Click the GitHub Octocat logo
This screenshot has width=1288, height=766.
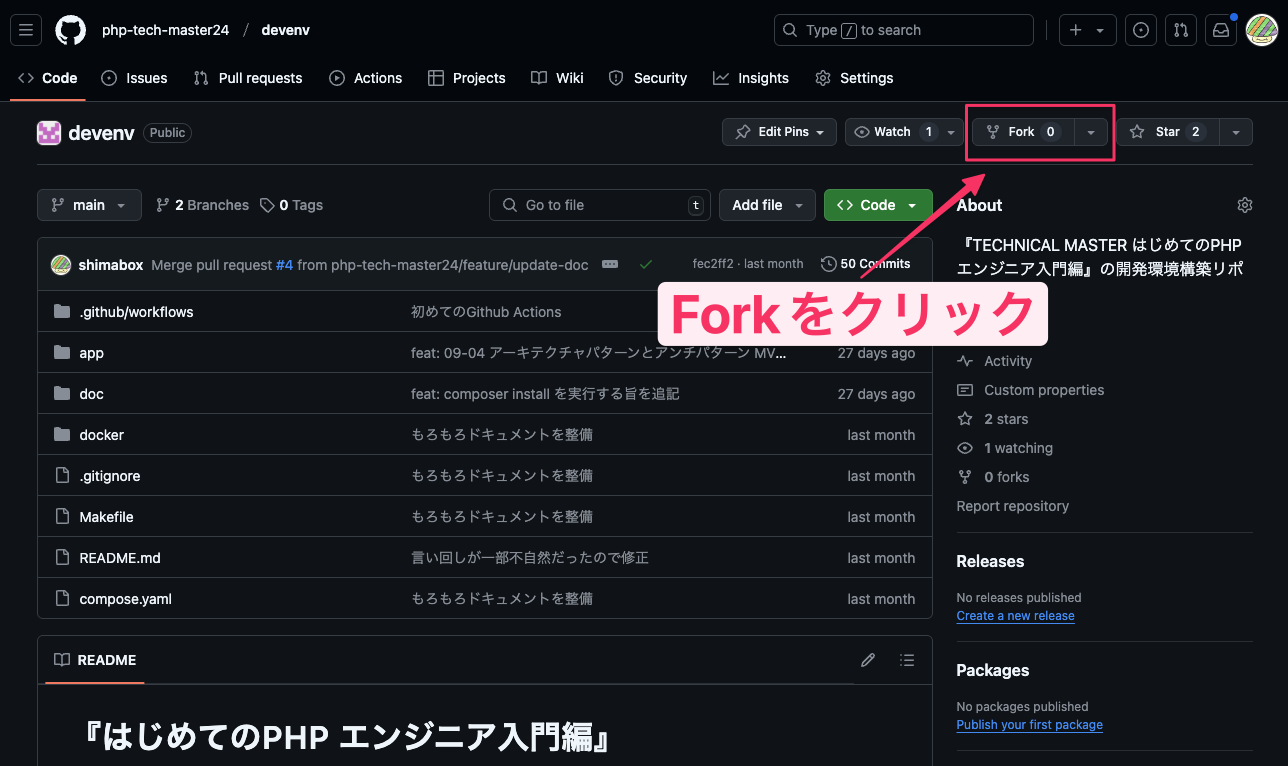pos(70,30)
